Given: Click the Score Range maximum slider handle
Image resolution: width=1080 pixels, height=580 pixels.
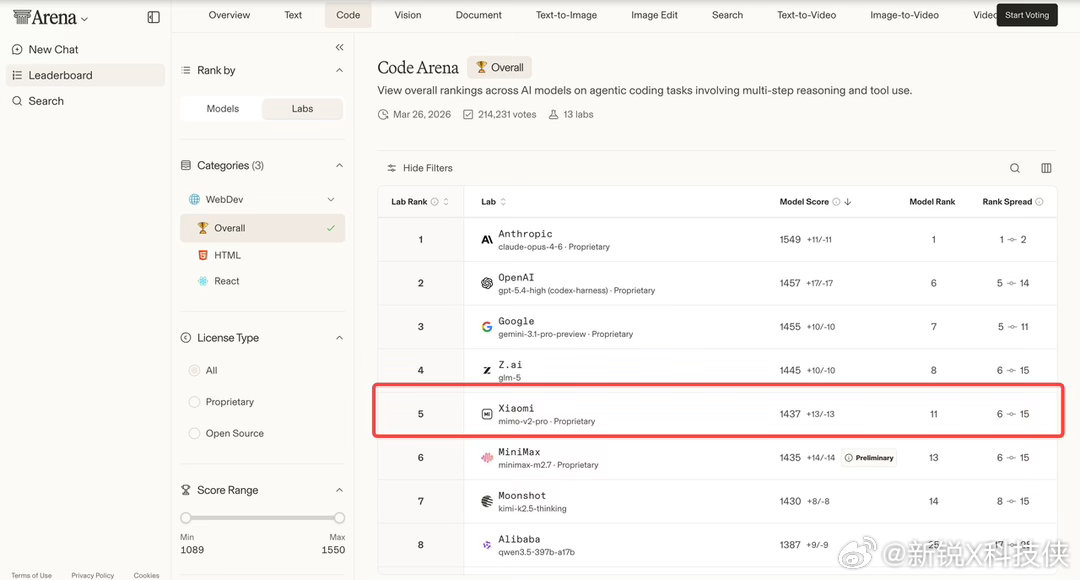Looking at the screenshot, I should click(x=339, y=518).
